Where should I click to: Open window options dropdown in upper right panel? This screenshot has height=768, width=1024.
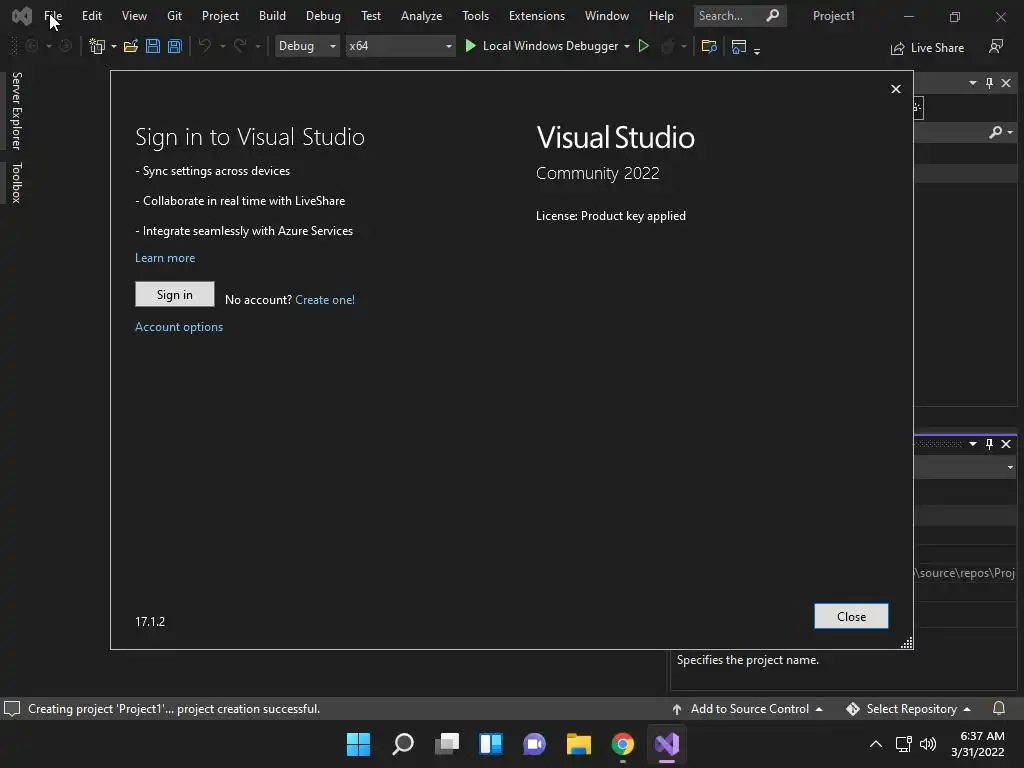coord(973,83)
